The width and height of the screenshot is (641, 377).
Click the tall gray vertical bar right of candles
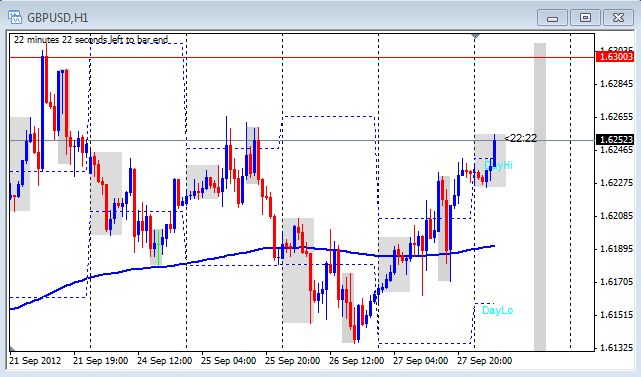click(x=540, y=196)
